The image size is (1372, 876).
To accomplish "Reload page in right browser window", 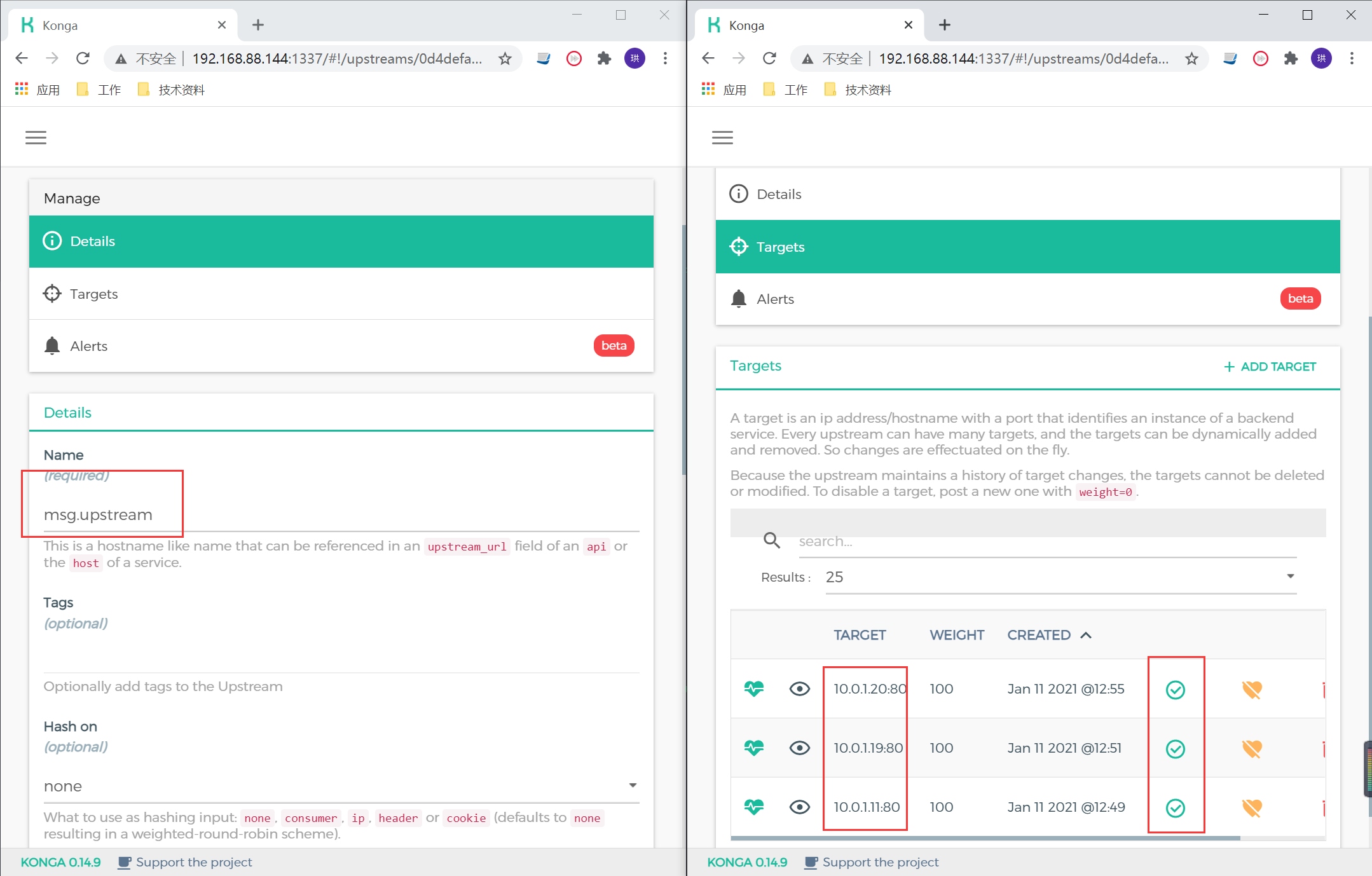I will pyautogui.click(x=769, y=58).
